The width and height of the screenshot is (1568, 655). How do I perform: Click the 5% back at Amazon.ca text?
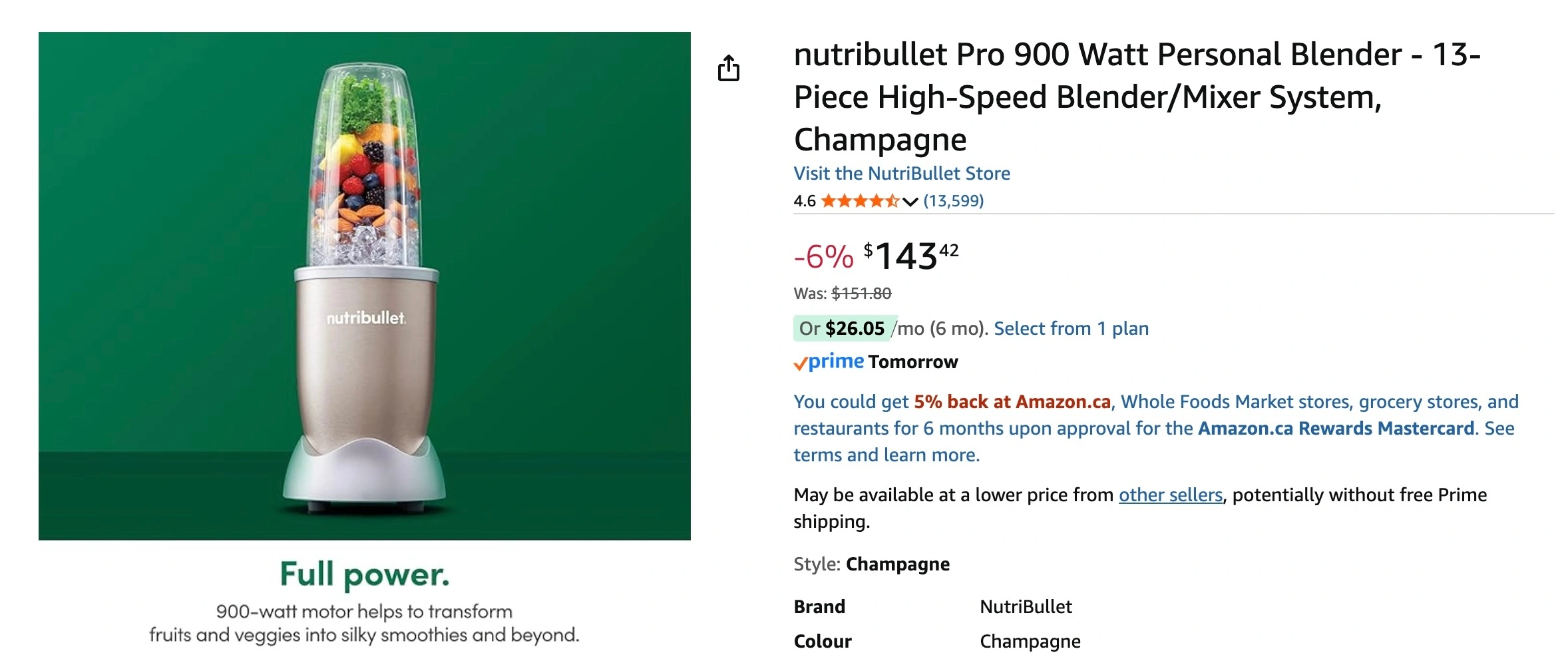(x=1012, y=401)
